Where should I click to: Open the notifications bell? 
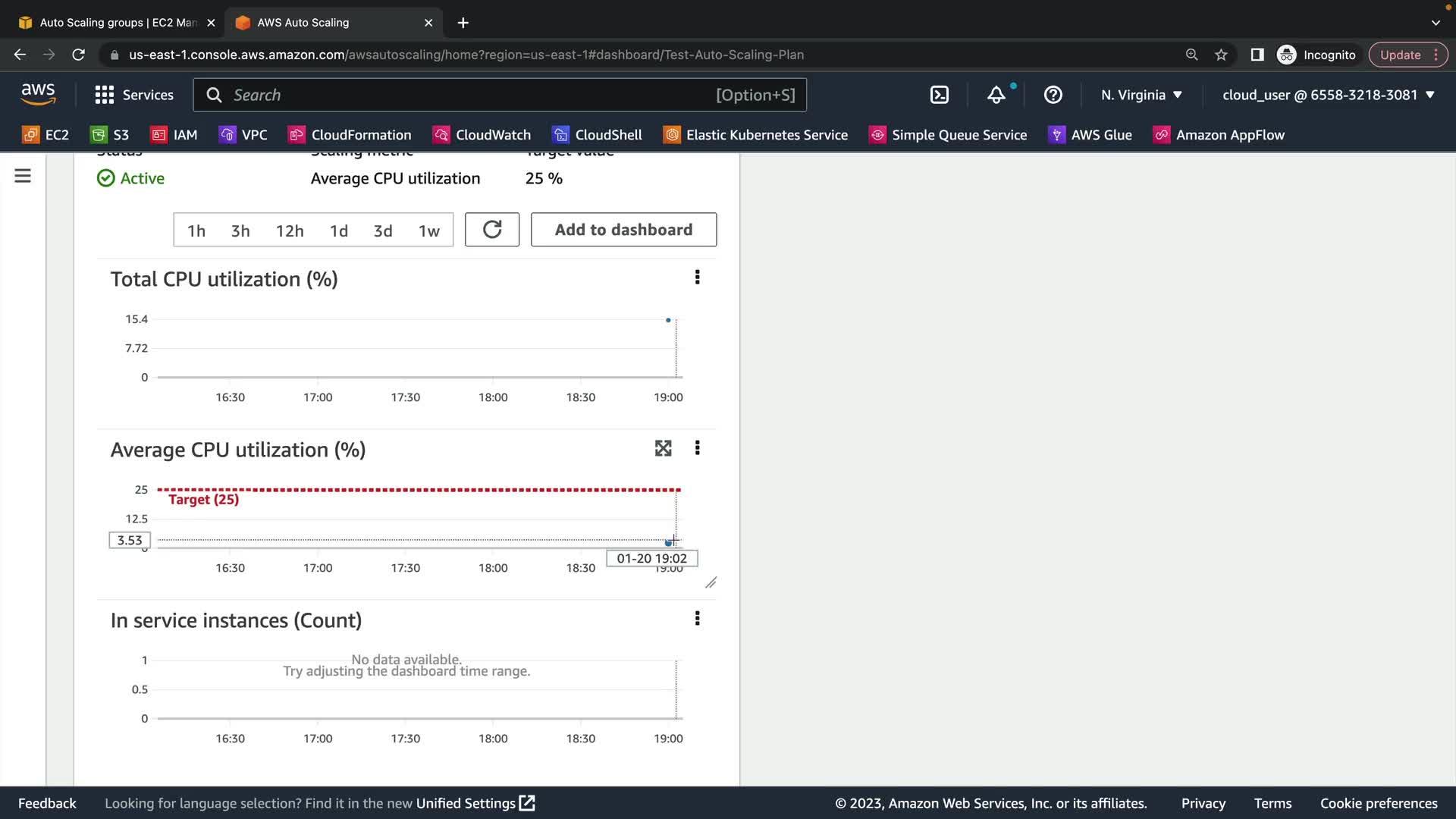point(996,95)
